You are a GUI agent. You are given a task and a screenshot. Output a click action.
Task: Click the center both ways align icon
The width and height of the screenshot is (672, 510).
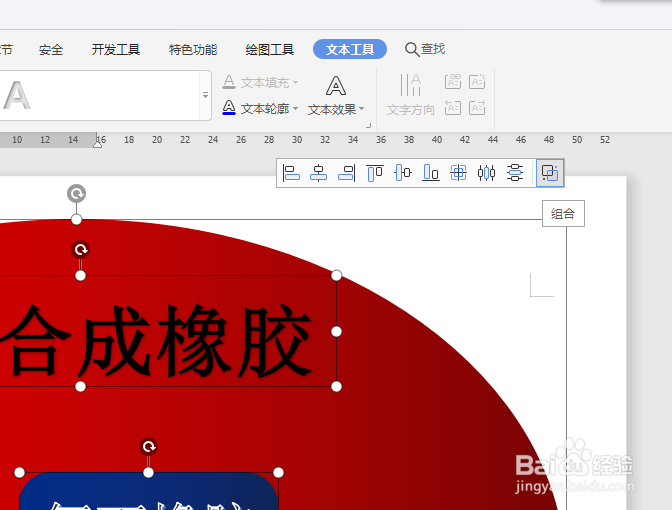point(459,173)
